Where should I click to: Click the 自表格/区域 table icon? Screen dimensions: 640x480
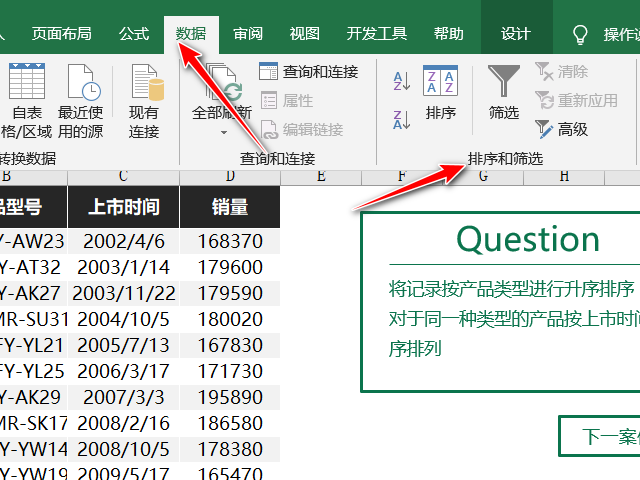tap(27, 81)
